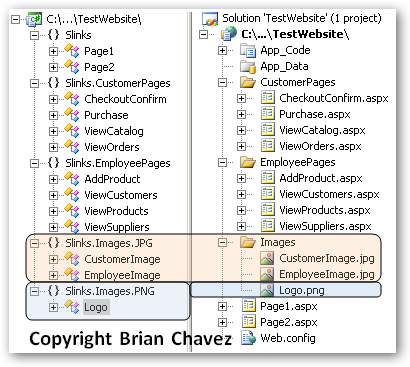Image resolution: width=410 pixels, height=367 pixels.
Task: Click the ViewOrders.aspx page icon
Action: tap(268, 146)
